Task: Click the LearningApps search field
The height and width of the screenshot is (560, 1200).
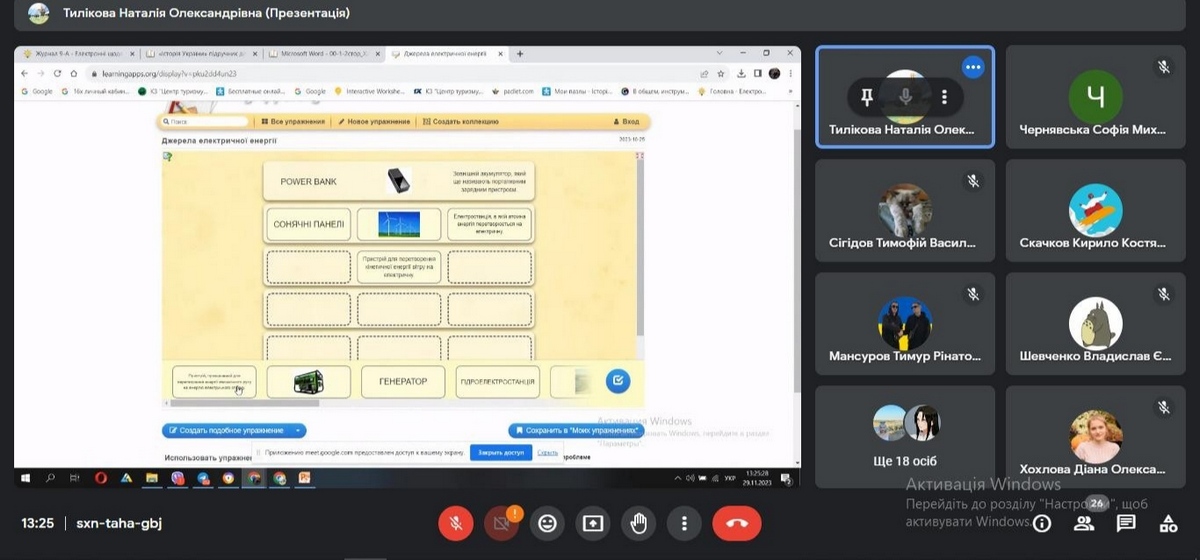Action: (205, 121)
